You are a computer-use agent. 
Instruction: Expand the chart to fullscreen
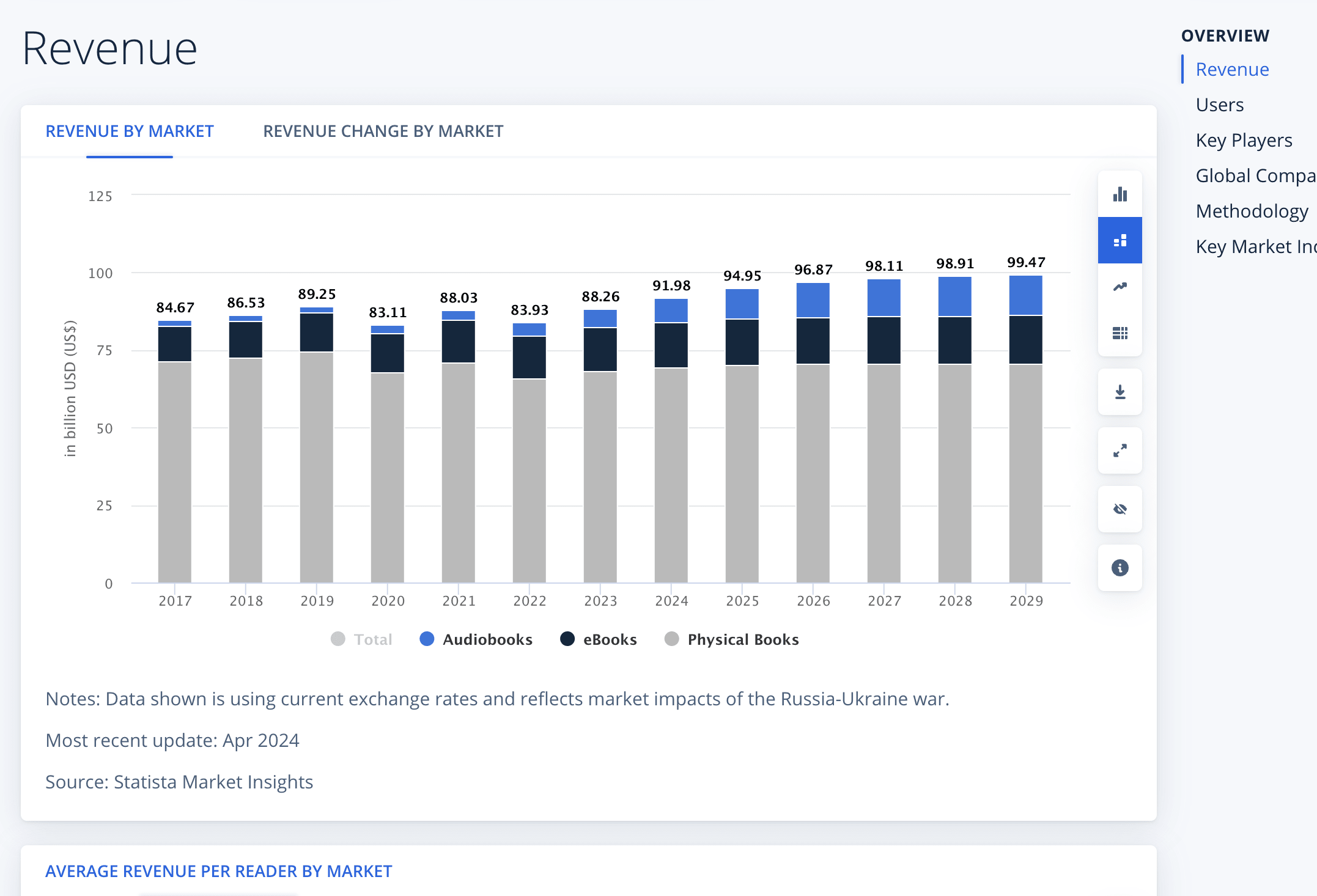tap(1120, 450)
